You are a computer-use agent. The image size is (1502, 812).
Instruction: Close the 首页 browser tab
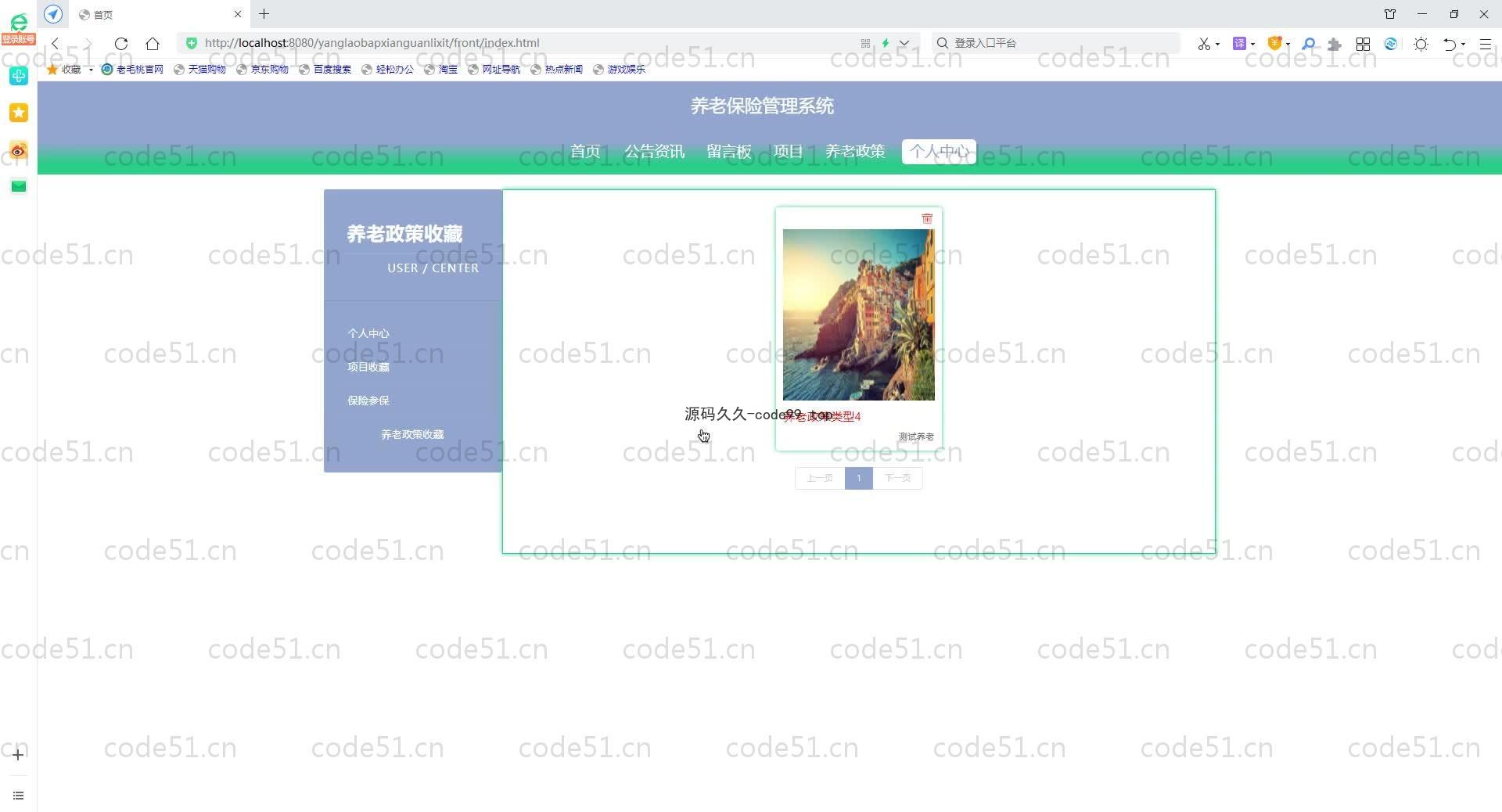238,14
